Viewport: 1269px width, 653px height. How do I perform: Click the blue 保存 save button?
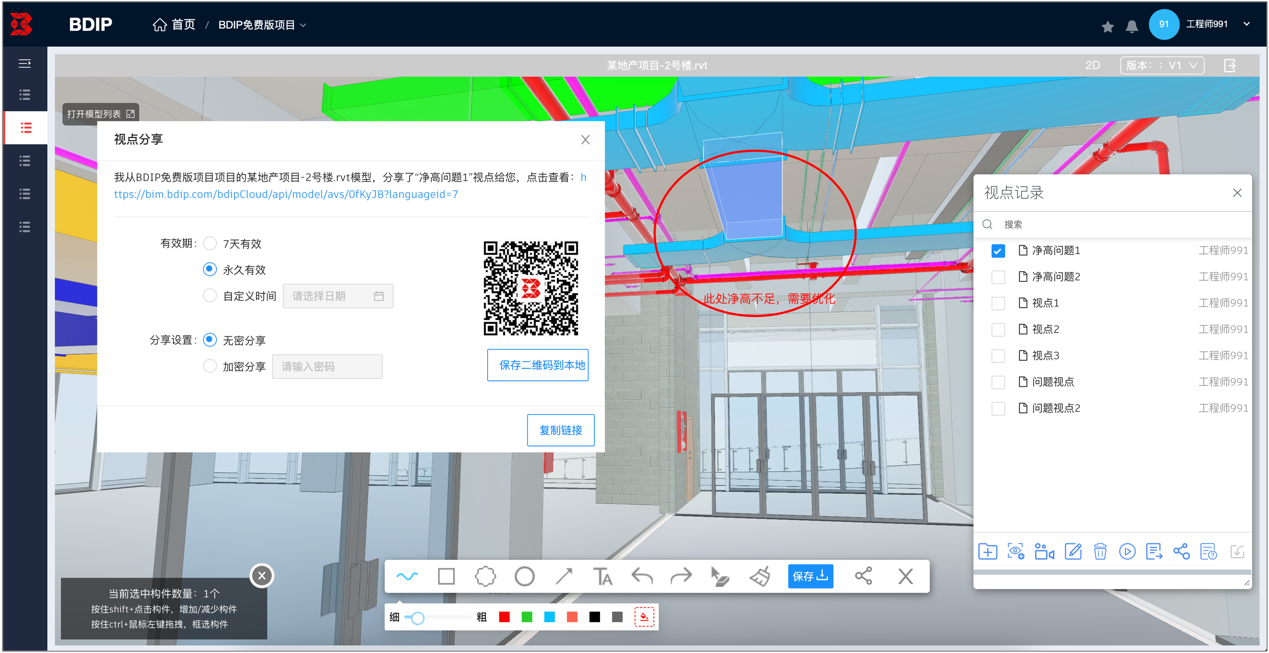tap(810, 576)
